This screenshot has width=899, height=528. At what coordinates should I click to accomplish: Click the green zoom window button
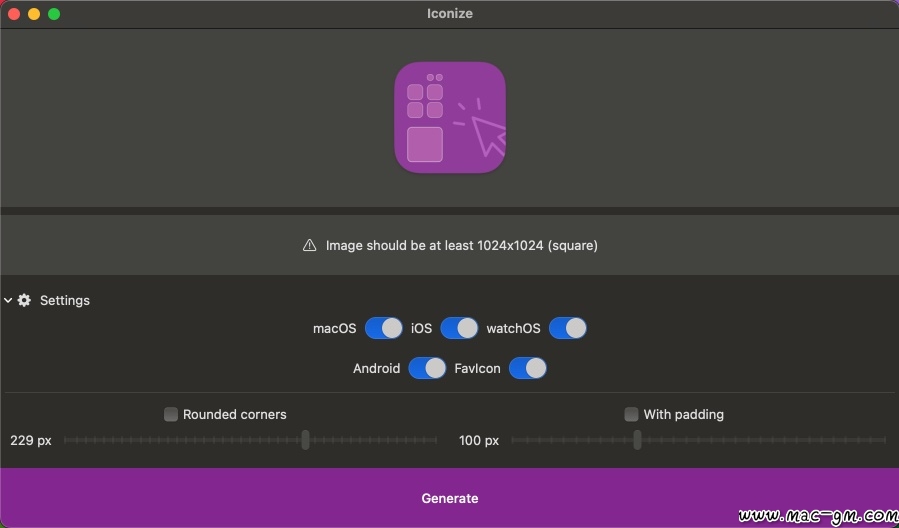click(54, 14)
